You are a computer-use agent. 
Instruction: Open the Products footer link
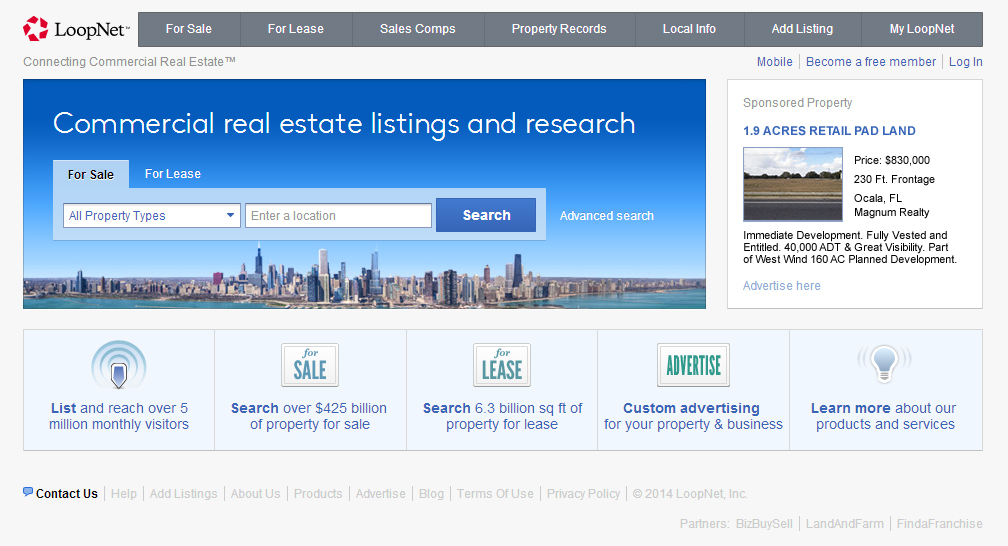(318, 493)
